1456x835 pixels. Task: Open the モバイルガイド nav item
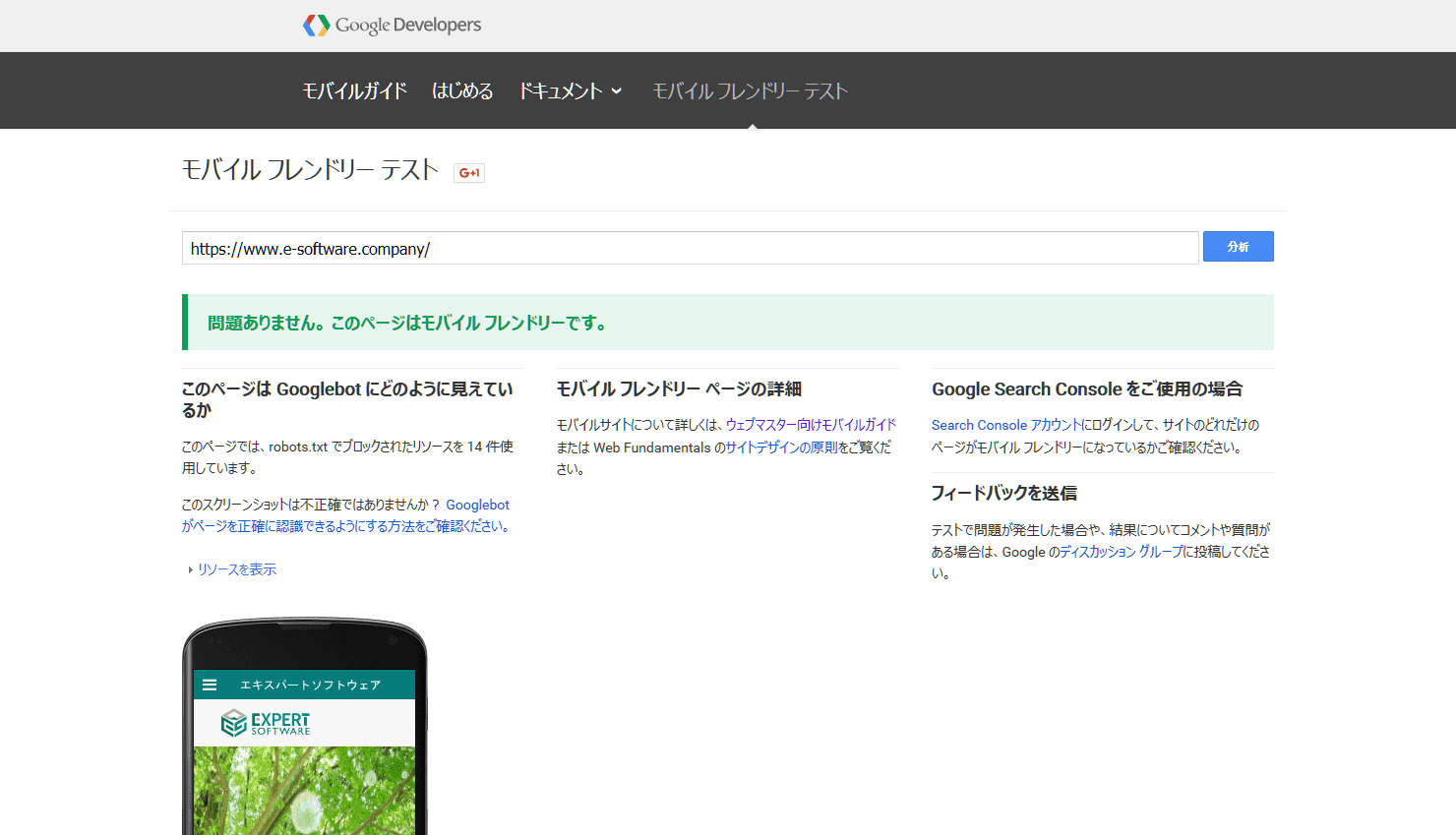(354, 90)
